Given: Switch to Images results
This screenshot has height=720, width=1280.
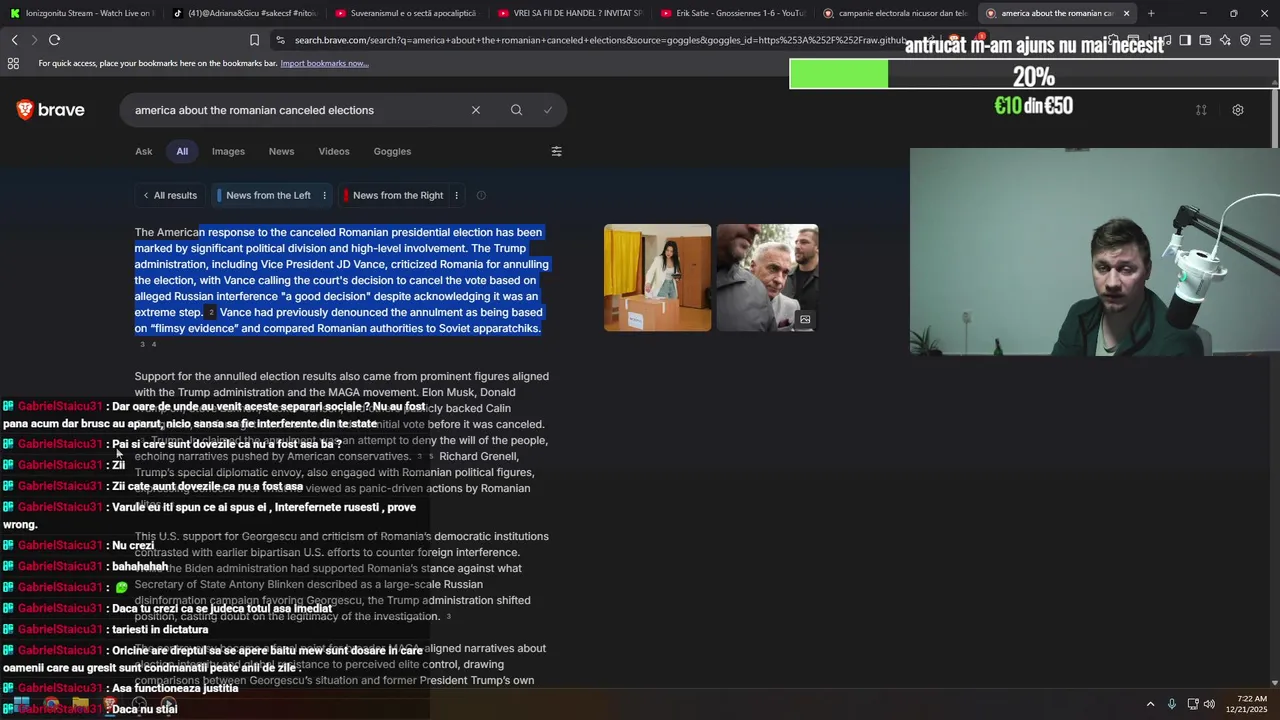Looking at the screenshot, I should tap(228, 151).
